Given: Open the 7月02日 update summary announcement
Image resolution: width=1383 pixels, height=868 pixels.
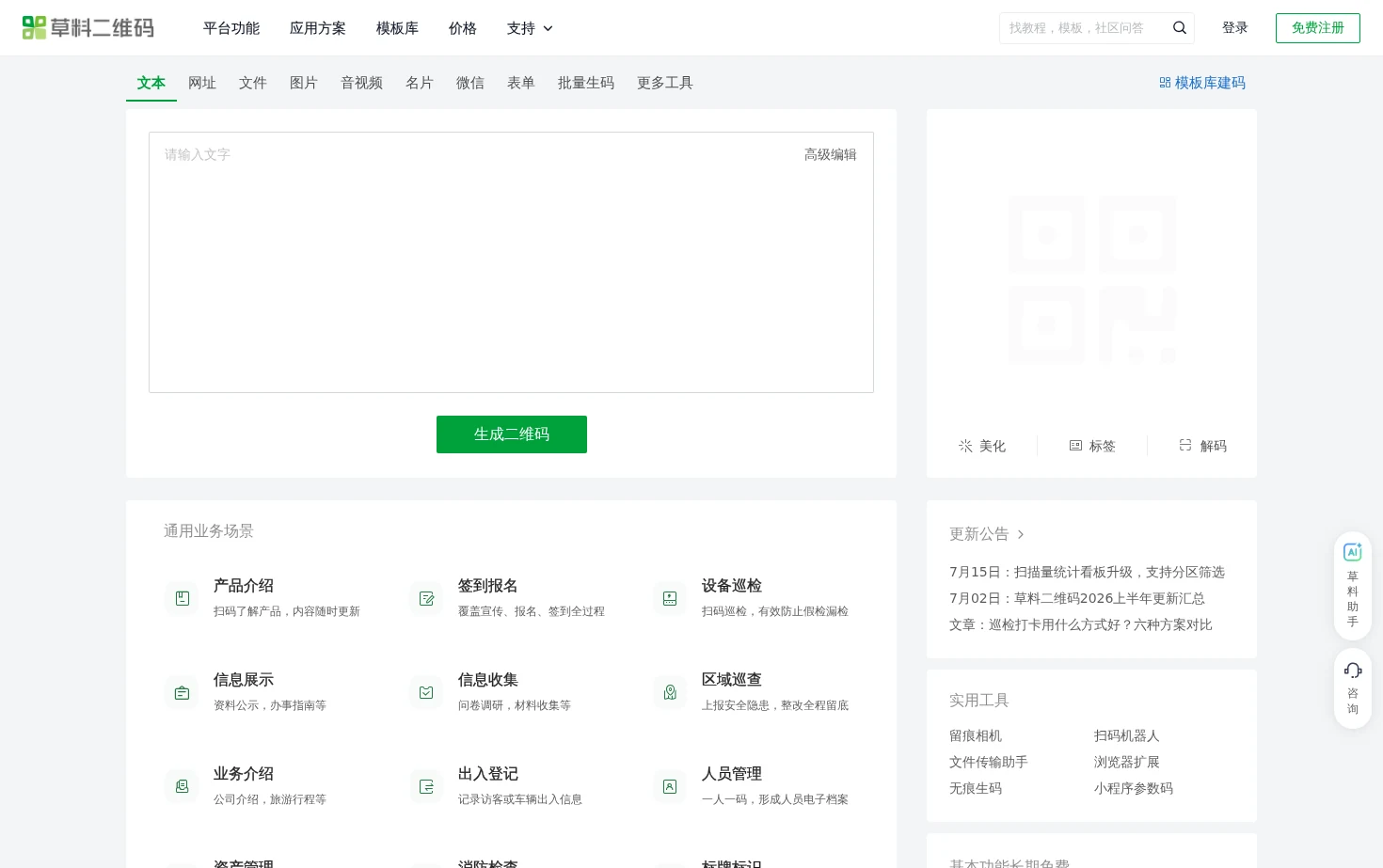Looking at the screenshot, I should (x=1077, y=598).
